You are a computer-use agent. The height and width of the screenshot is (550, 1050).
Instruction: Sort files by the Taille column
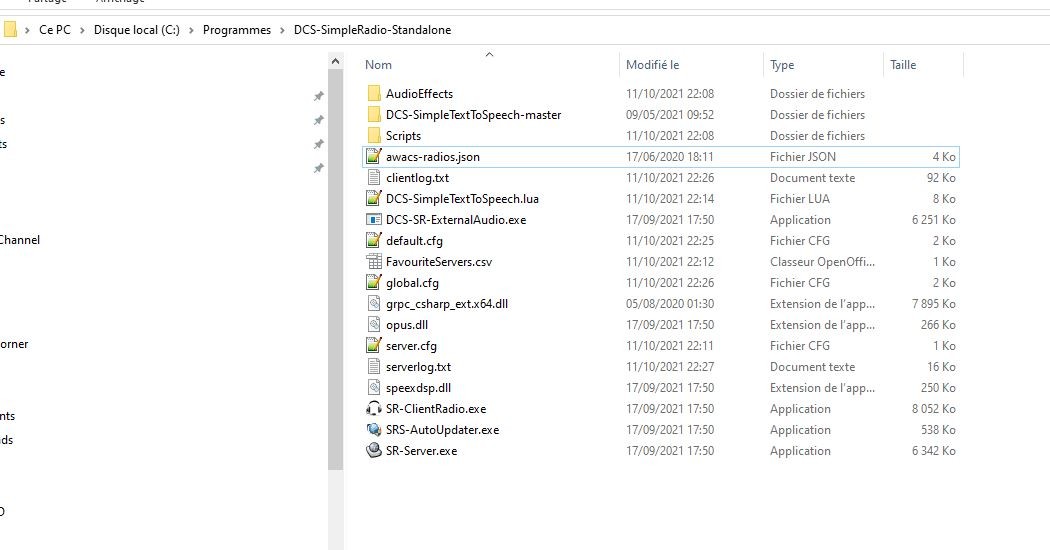[x=903, y=65]
